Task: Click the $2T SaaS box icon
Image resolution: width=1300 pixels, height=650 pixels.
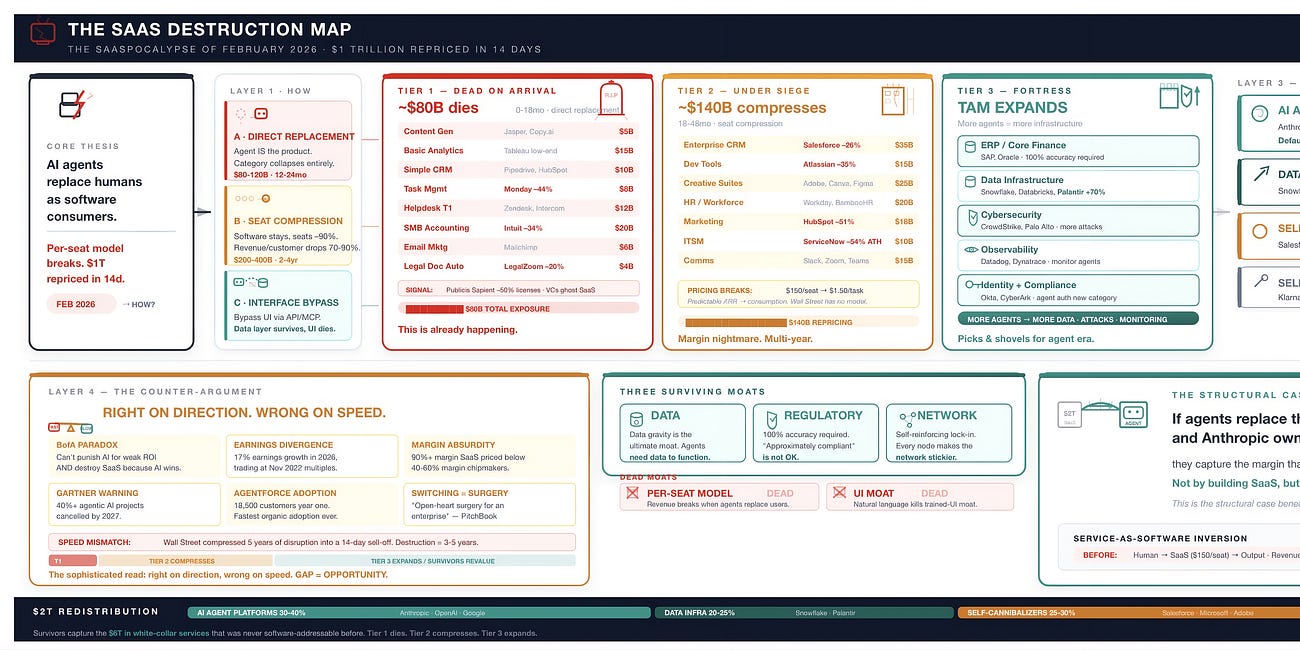Action: tap(1070, 415)
